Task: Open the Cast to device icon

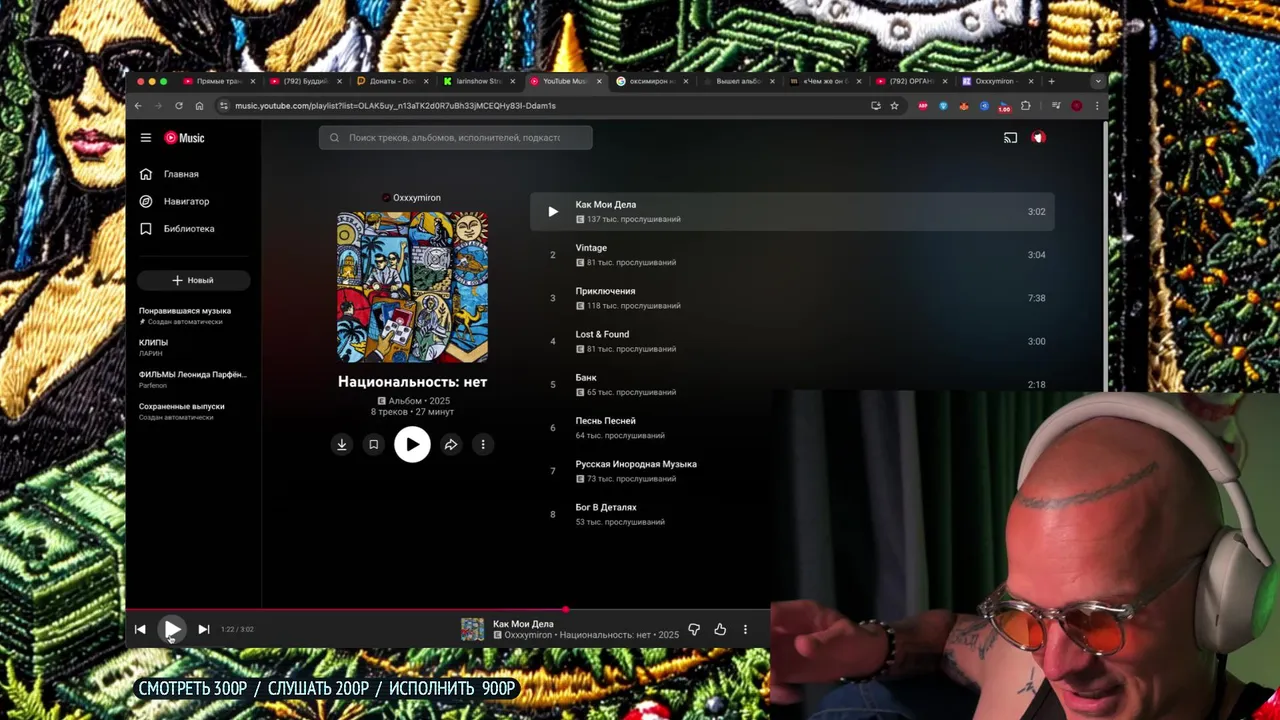Action: click(x=1010, y=138)
